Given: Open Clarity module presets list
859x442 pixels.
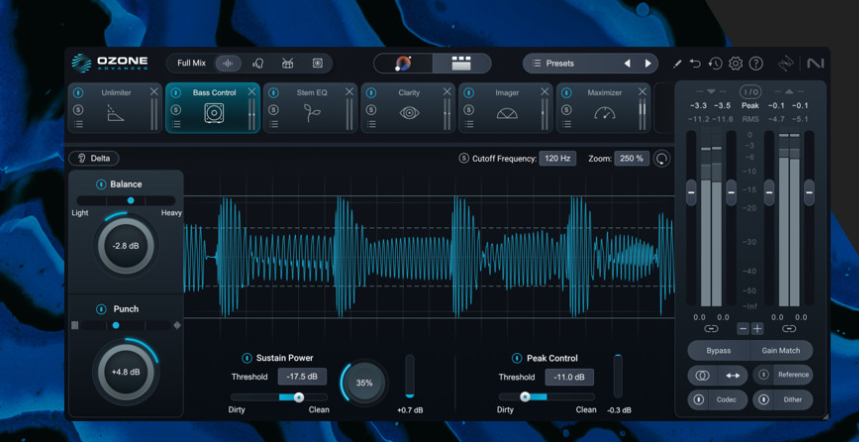Looking at the screenshot, I should [x=371, y=124].
